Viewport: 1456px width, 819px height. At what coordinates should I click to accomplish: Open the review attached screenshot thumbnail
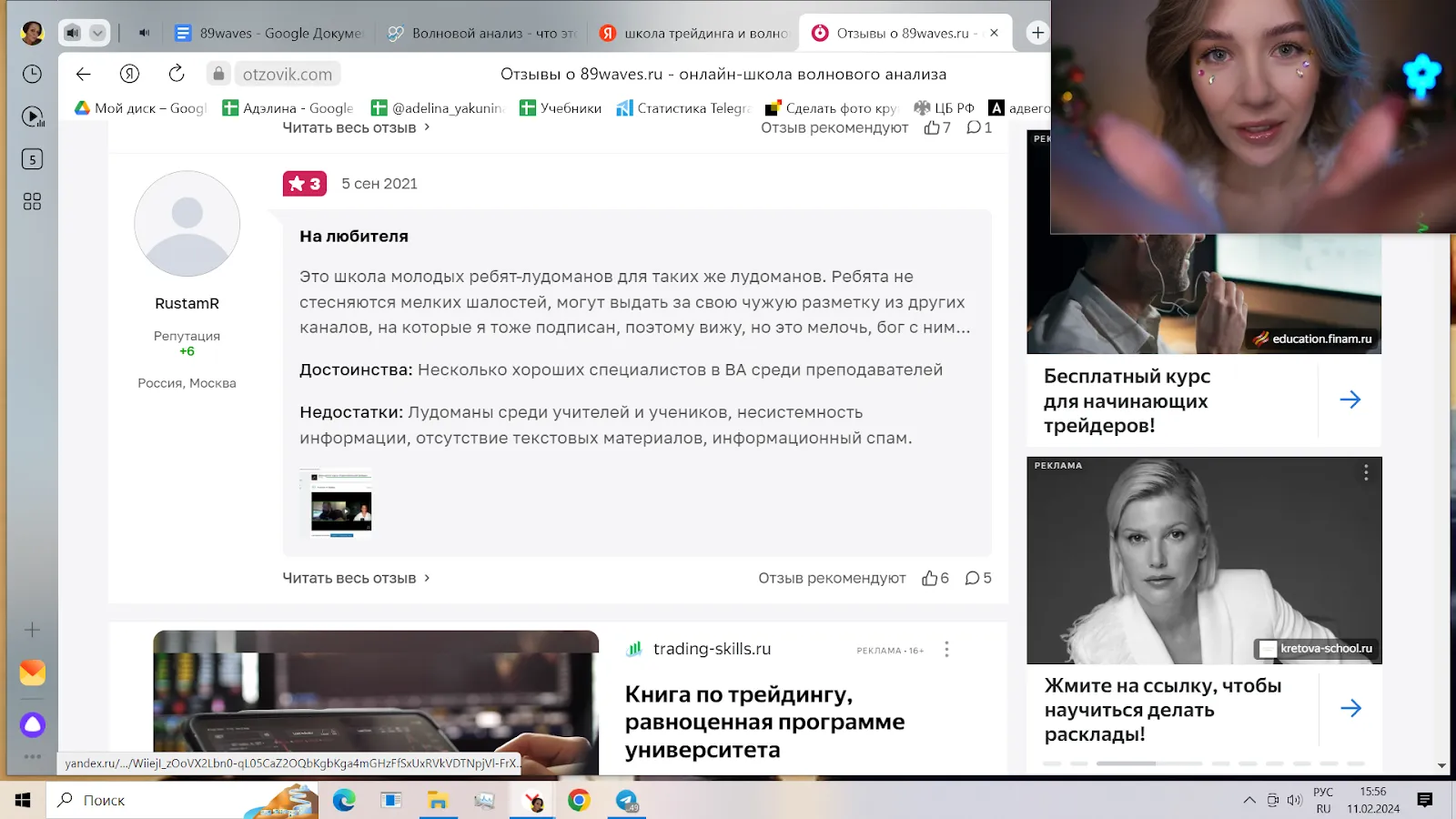336,503
